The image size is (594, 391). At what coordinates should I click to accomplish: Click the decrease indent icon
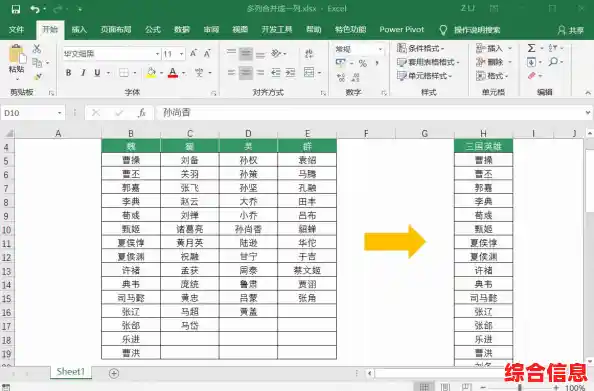pyautogui.click(x=276, y=72)
